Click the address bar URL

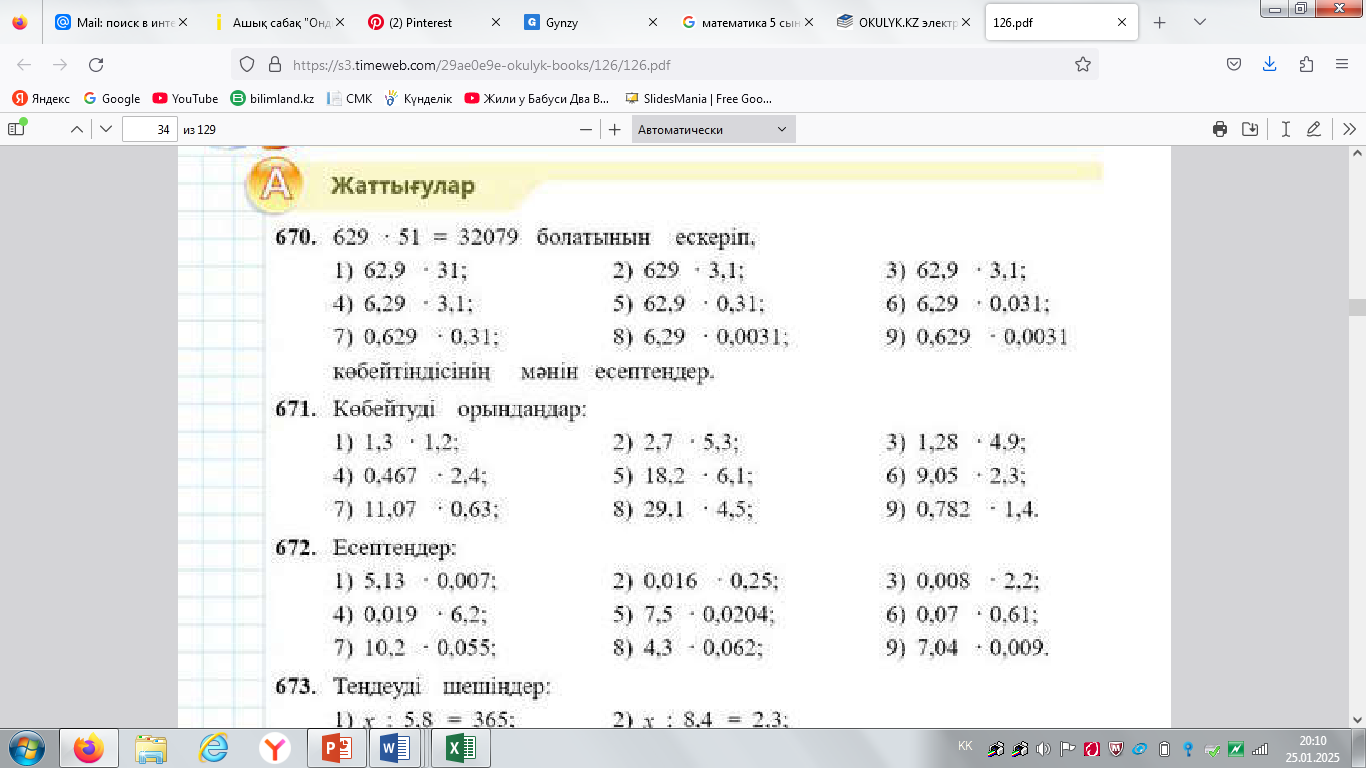481,65
